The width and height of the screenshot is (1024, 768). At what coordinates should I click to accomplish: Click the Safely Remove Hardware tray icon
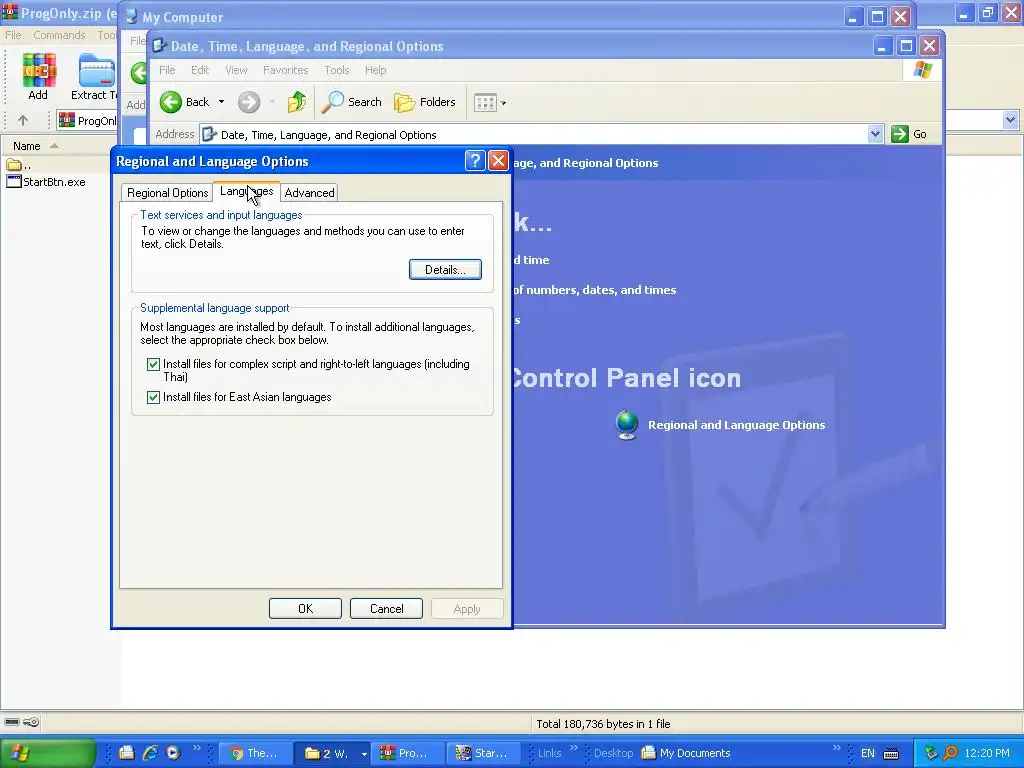[x=931, y=753]
